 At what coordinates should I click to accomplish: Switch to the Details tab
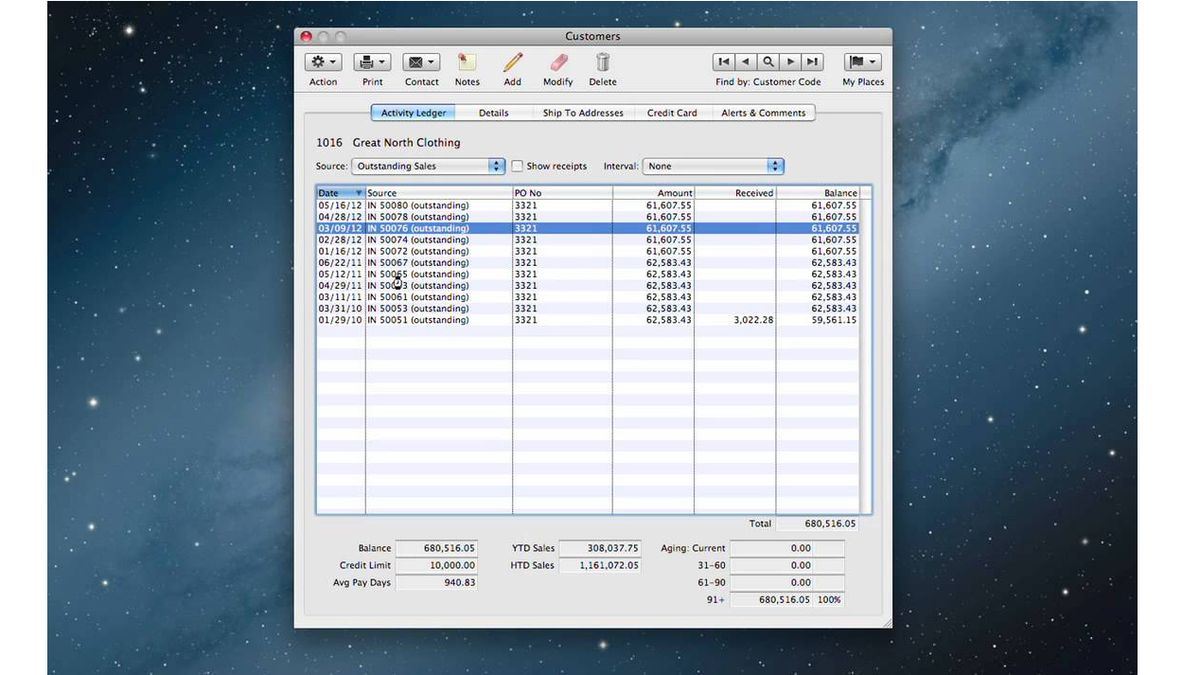[493, 112]
